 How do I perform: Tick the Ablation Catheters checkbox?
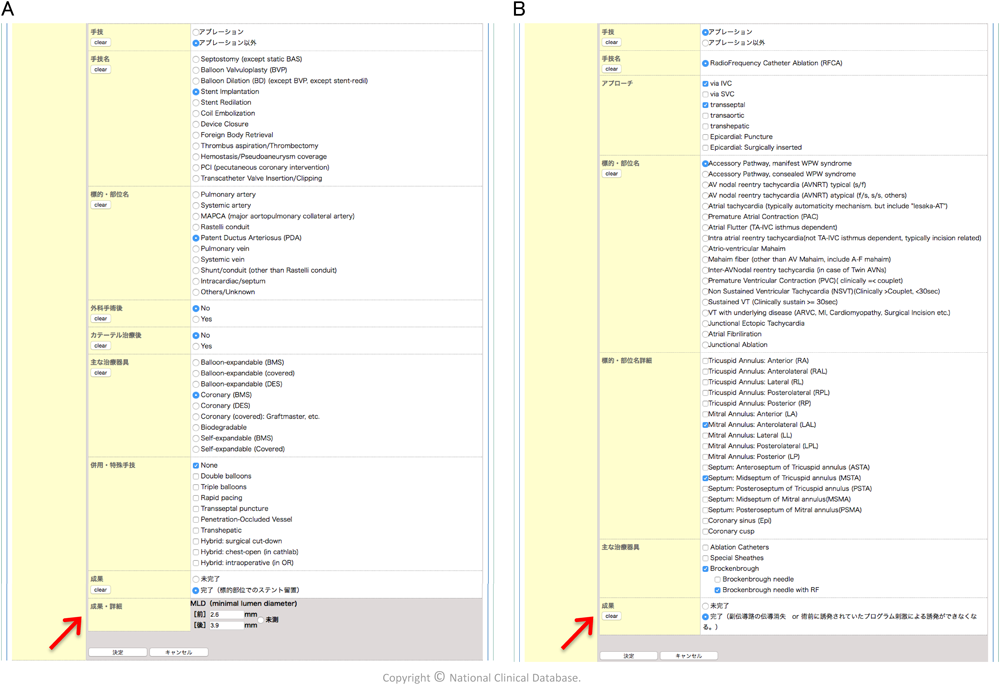click(705, 548)
